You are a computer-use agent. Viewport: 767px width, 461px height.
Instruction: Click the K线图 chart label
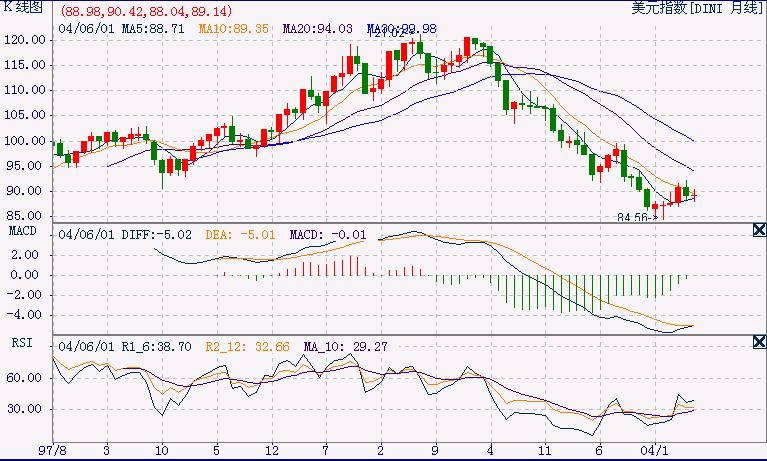[x=23, y=7]
